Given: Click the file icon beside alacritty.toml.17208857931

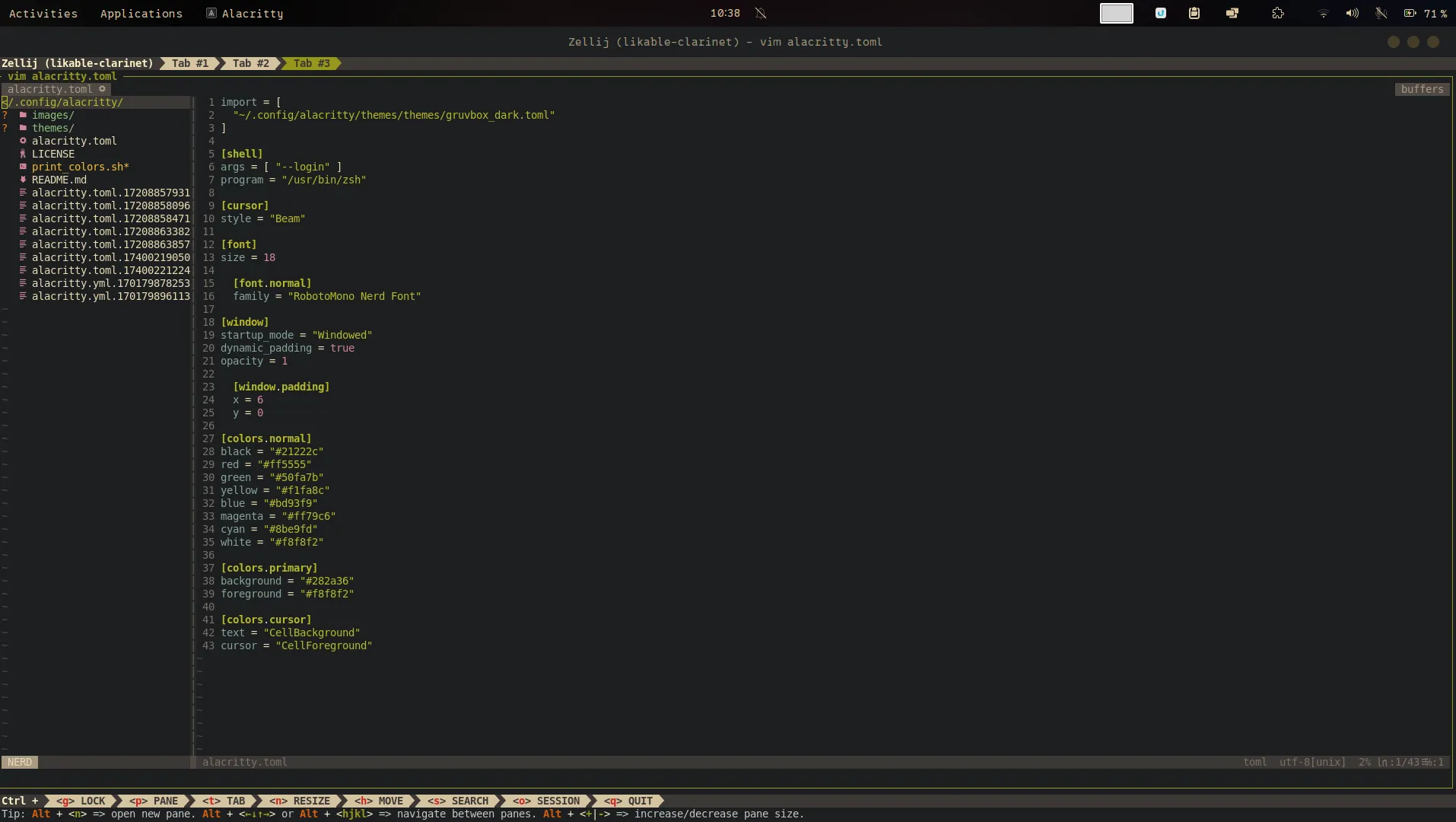Looking at the screenshot, I should (23, 193).
